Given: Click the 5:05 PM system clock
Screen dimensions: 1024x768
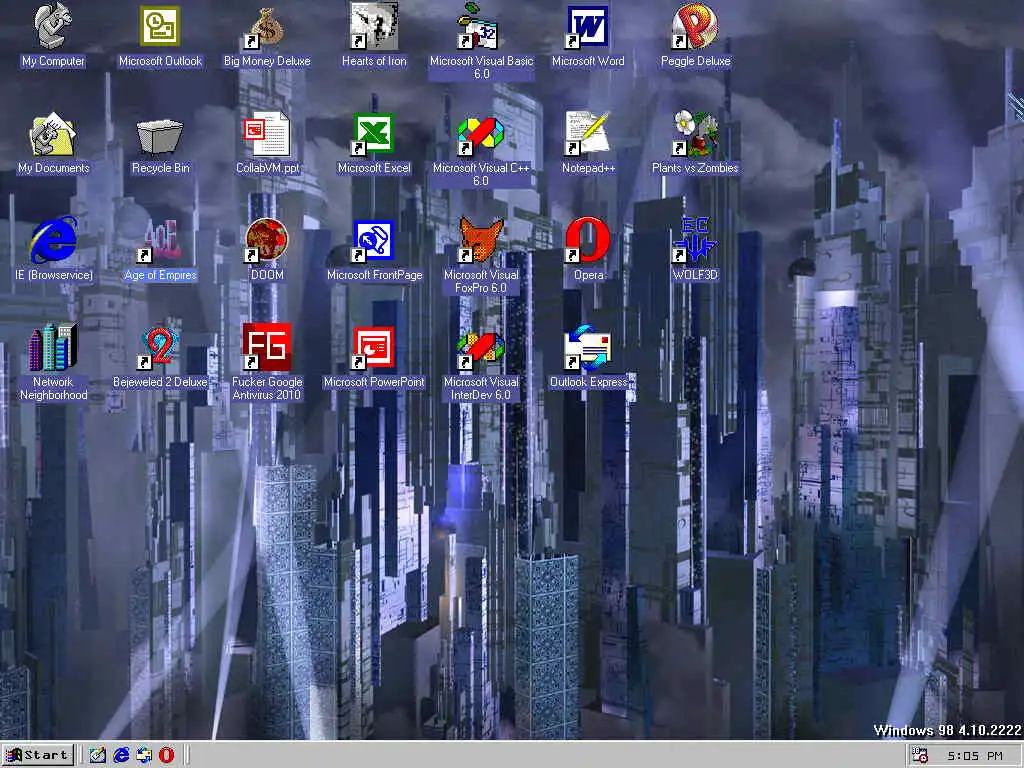Looking at the screenshot, I should click(975, 756).
